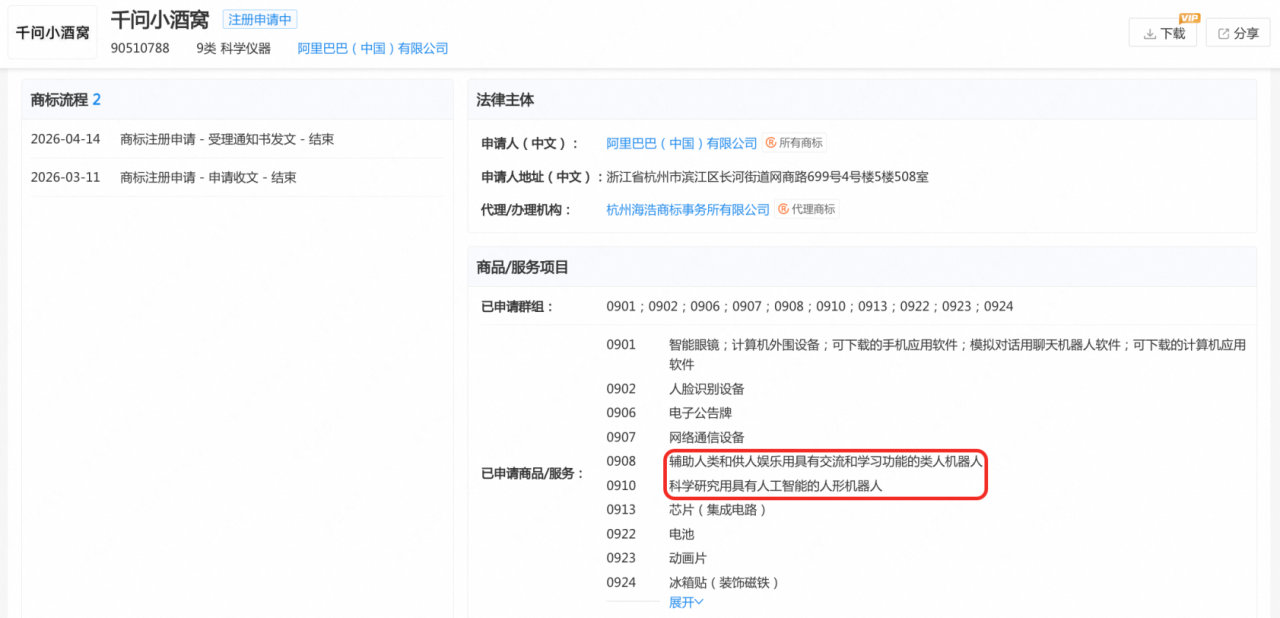Click the 下载 download button
1280x618 pixels.
[x=1163, y=33]
